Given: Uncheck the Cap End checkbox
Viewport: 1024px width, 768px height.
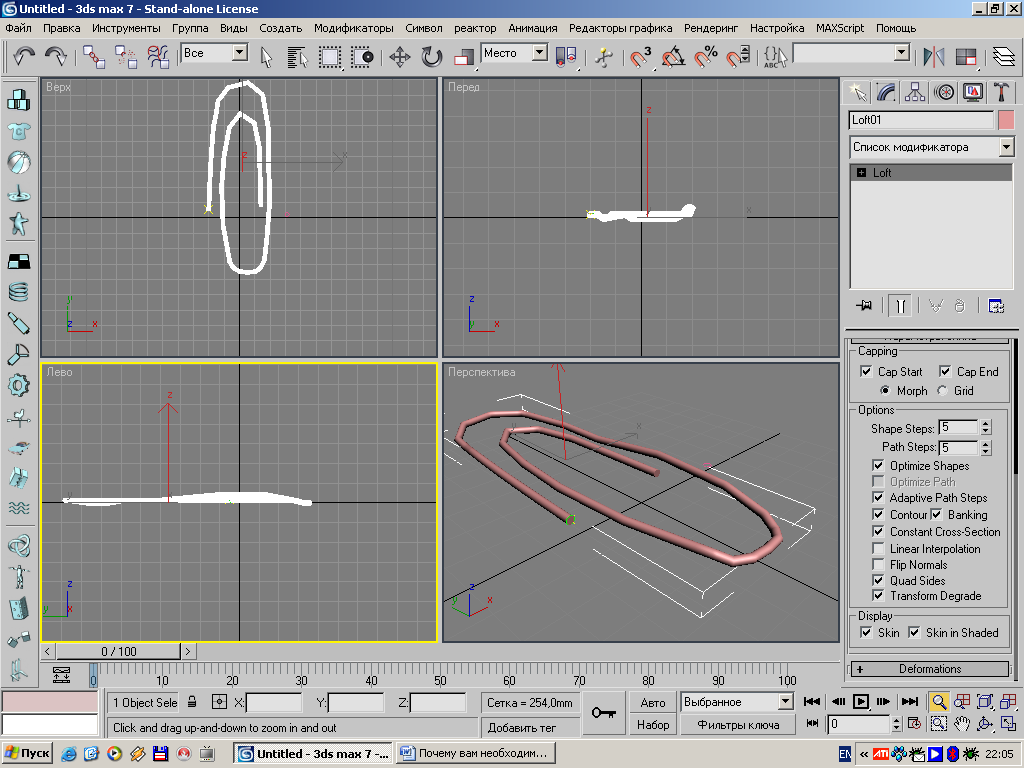Looking at the screenshot, I should point(945,372).
